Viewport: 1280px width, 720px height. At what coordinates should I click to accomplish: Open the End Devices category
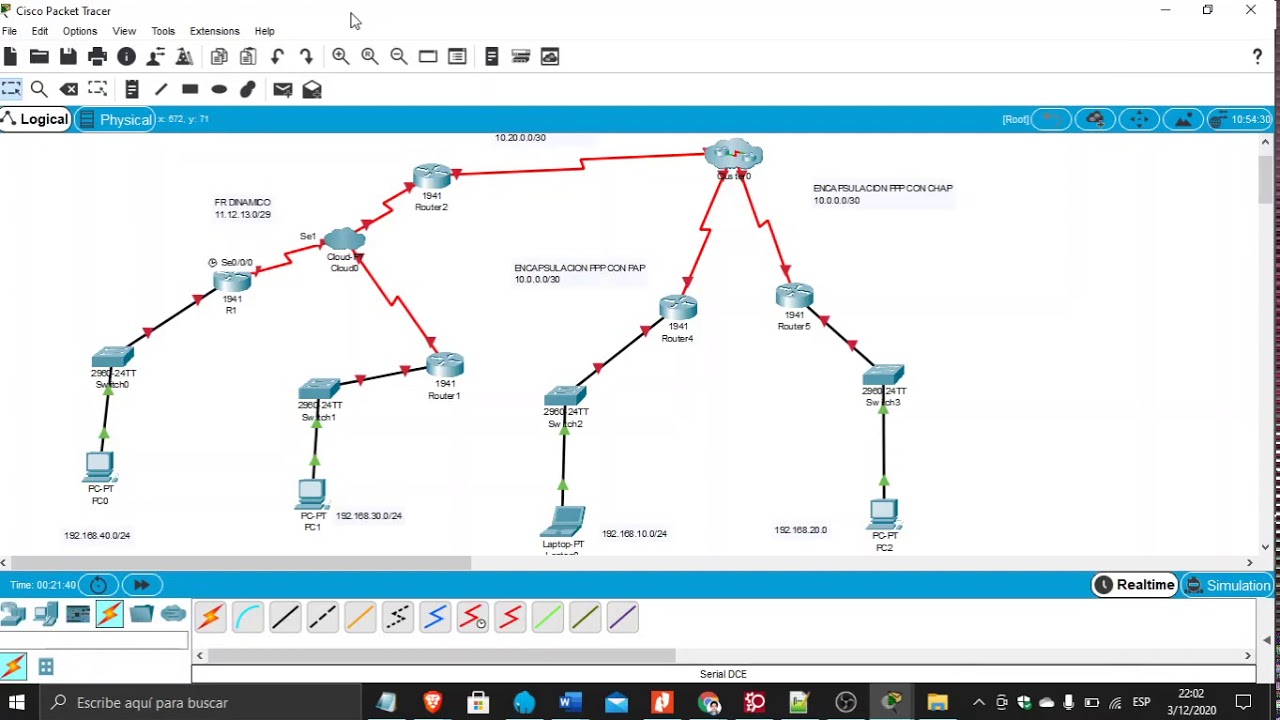[x=46, y=614]
